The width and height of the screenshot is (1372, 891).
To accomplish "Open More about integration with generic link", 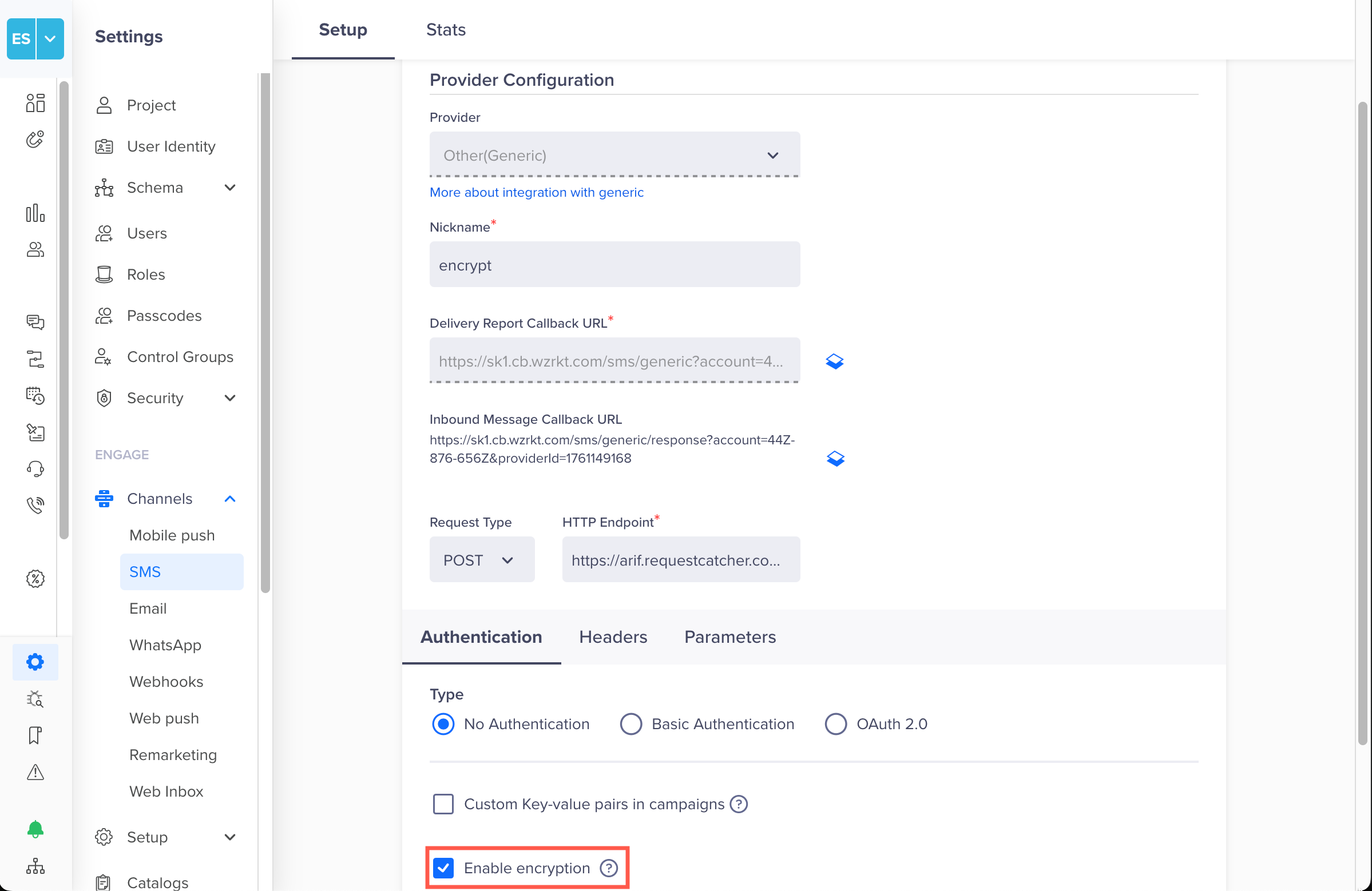I will 536,193.
